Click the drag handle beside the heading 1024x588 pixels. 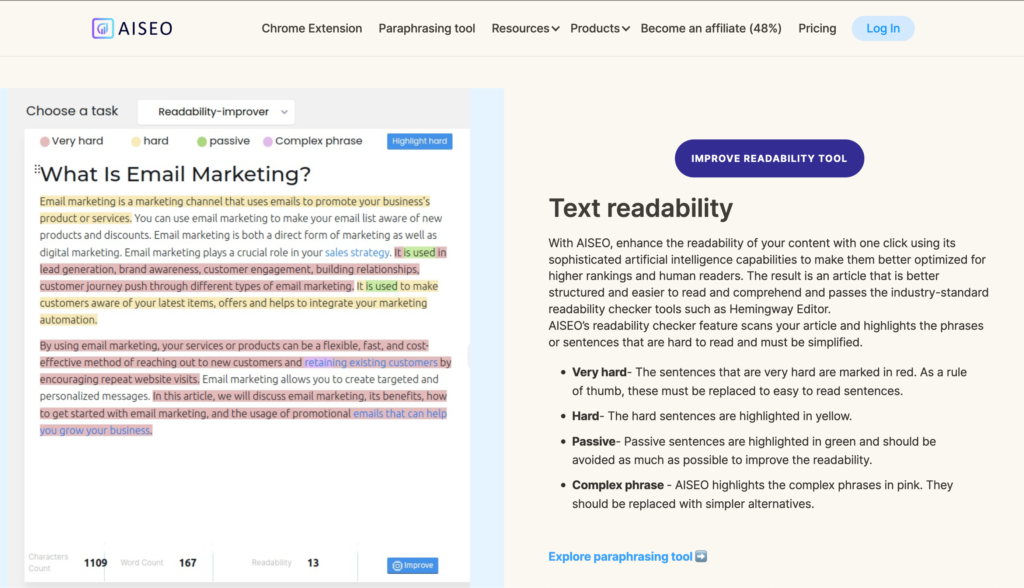[38, 168]
